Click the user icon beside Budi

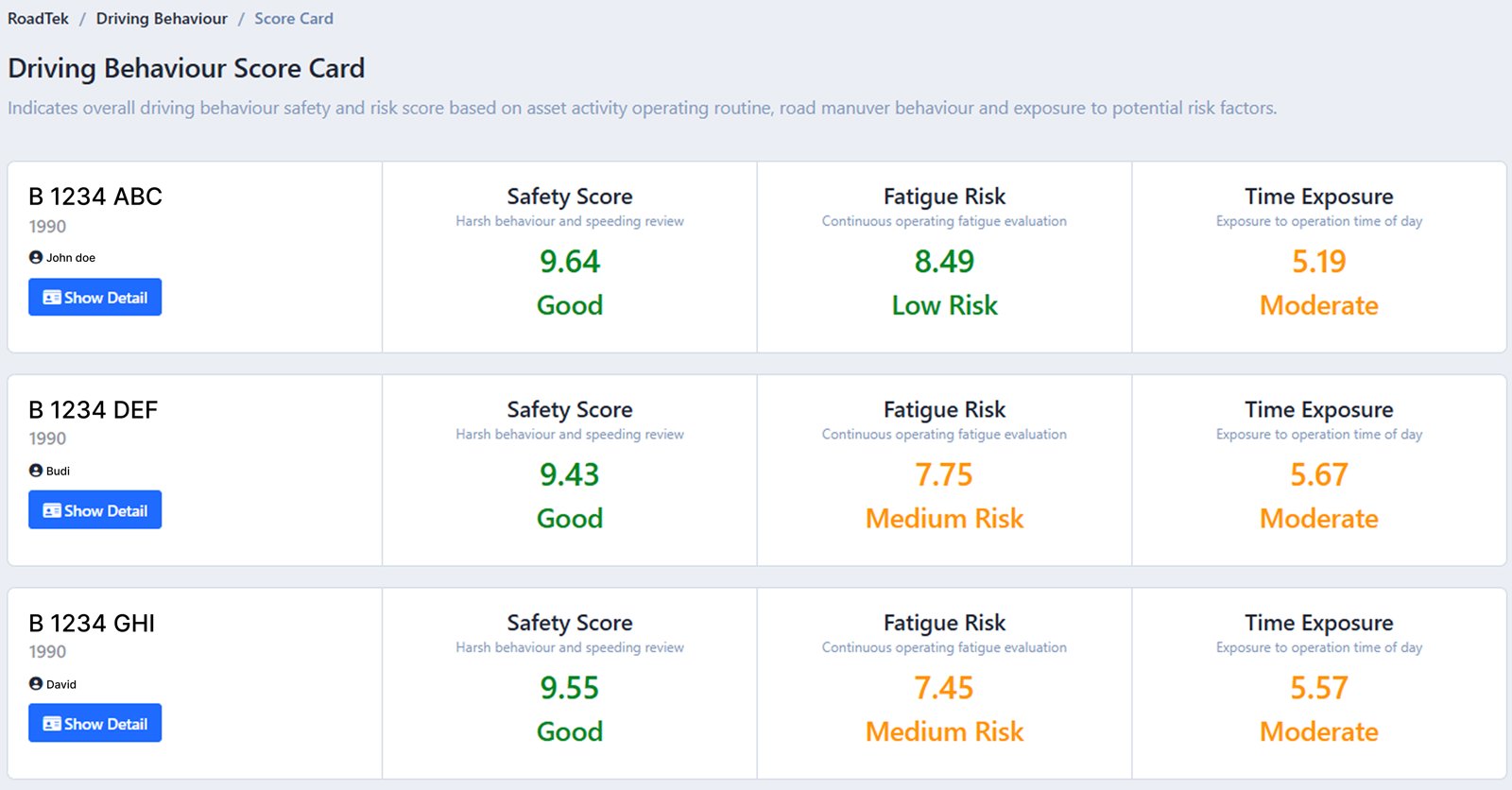(36, 471)
